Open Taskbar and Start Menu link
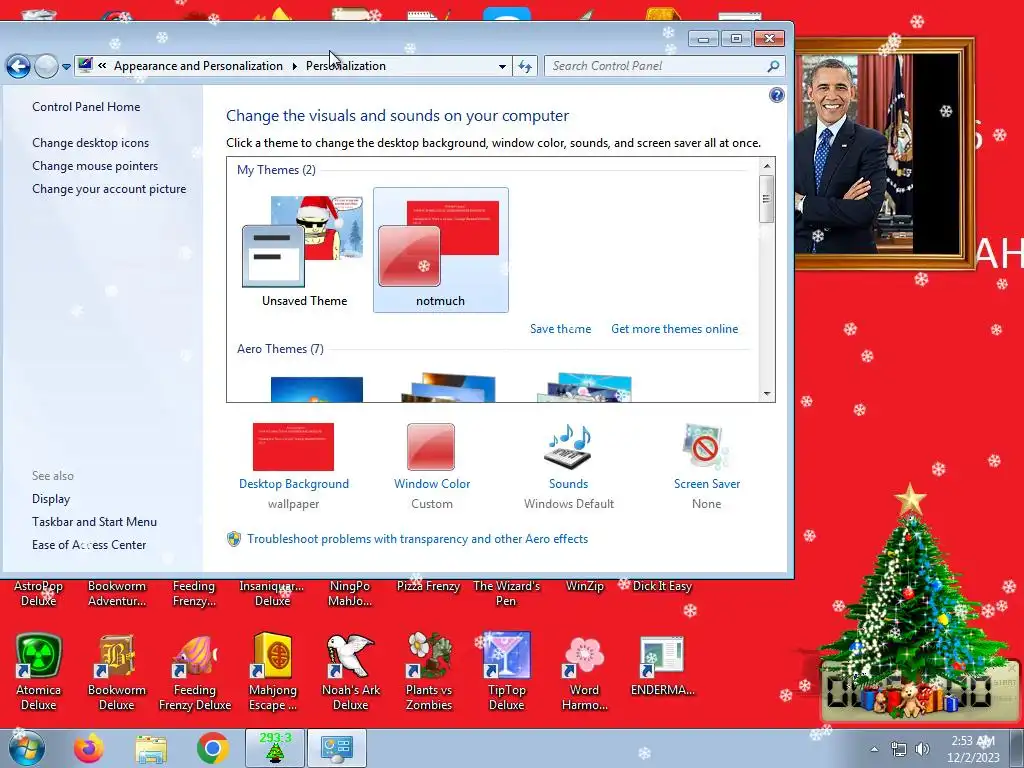Image resolution: width=1024 pixels, height=768 pixels. [94, 522]
